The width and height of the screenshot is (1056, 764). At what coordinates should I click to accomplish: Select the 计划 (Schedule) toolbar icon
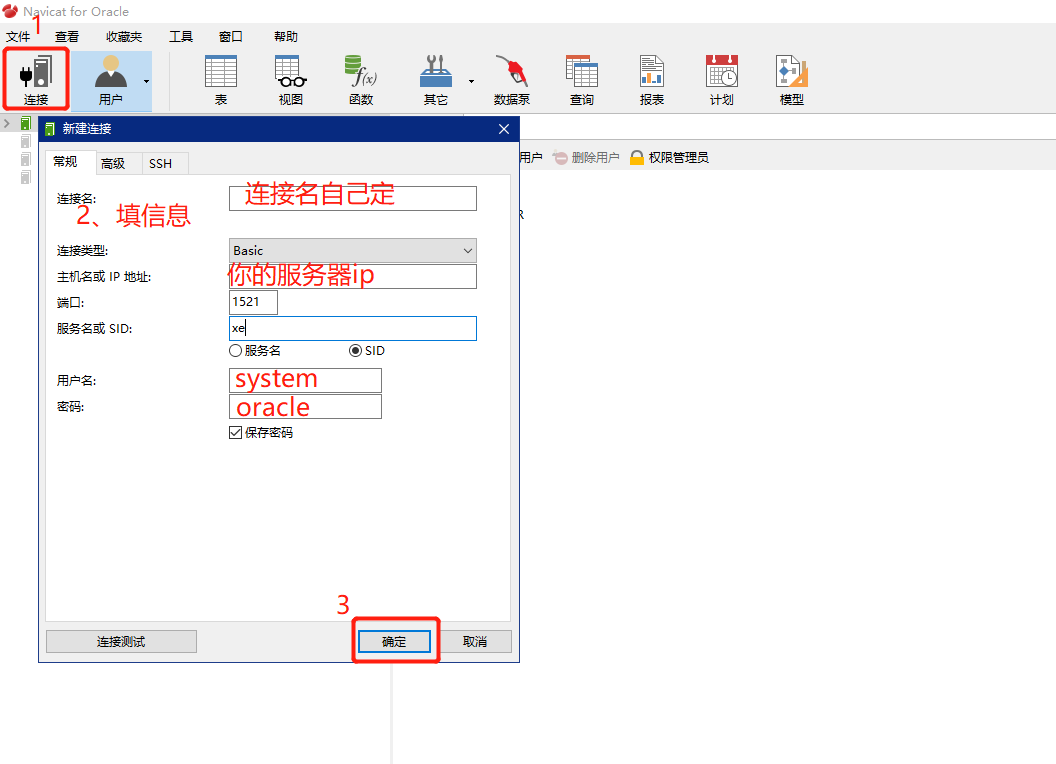[721, 79]
